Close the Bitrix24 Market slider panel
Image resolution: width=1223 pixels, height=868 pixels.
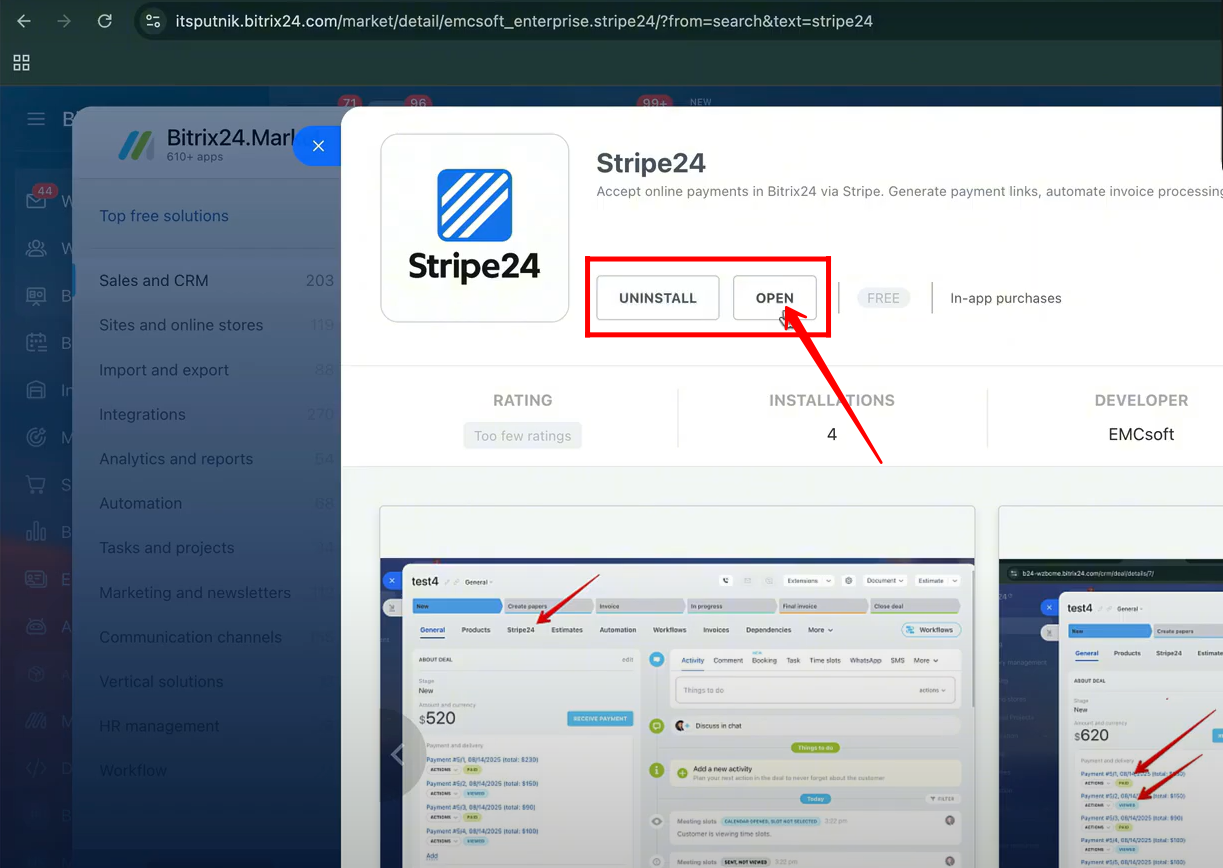pos(318,146)
